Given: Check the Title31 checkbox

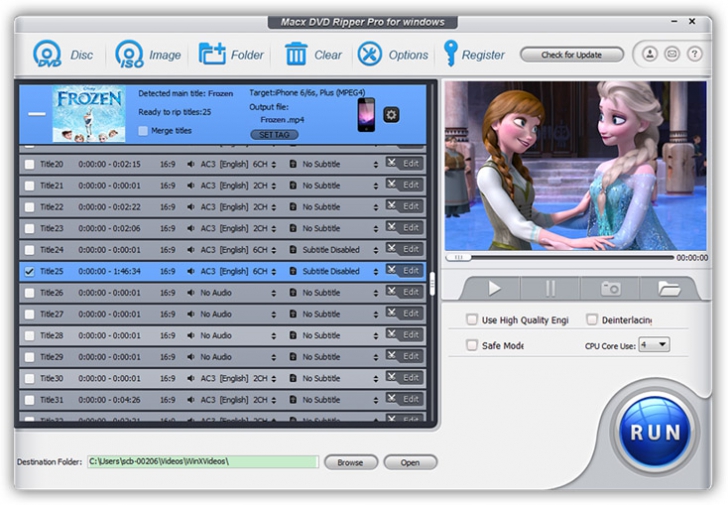Looking at the screenshot, I should pyautogui.click(x=29, y=400).
